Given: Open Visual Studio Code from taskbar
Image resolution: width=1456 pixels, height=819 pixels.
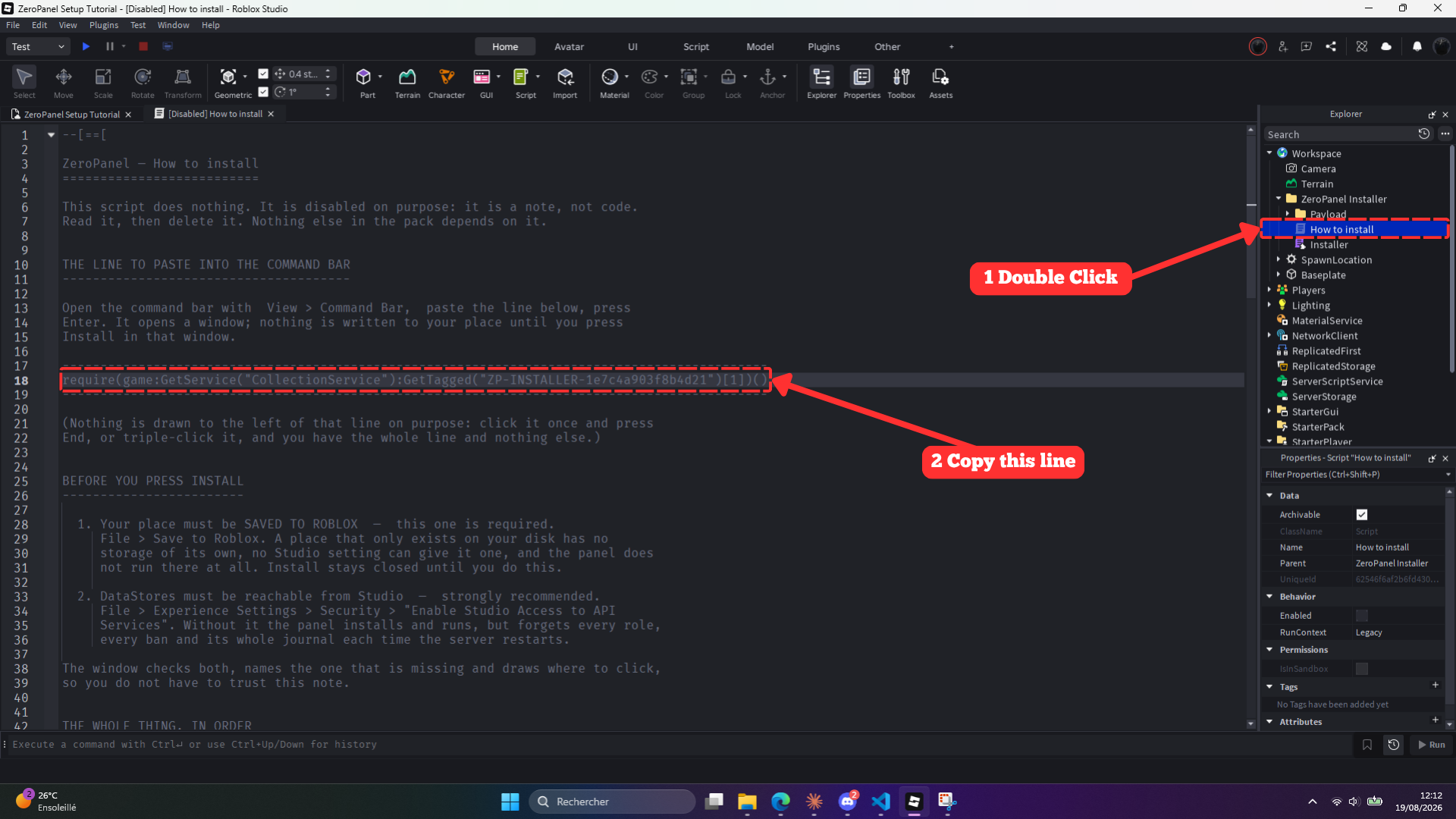Looking at the screenshot, I should pyautogui.click(x=880, y=802).
